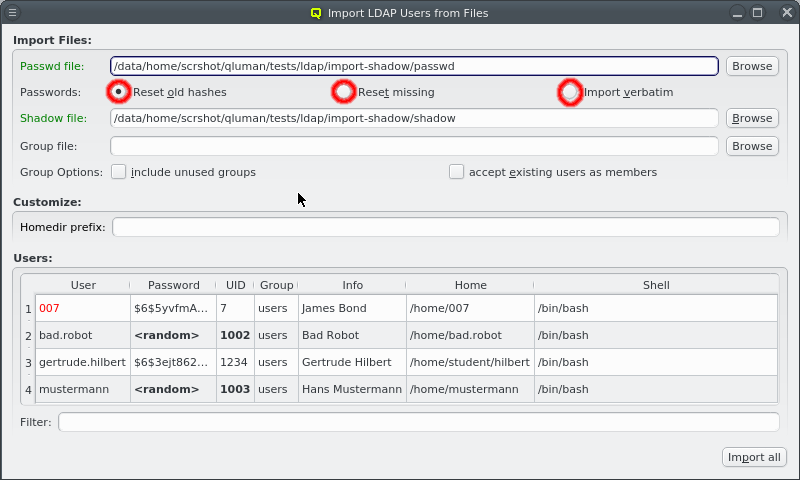Click password hash $6$3ejt862... cell
800x480 pixels.
click(x=173, y=362)
